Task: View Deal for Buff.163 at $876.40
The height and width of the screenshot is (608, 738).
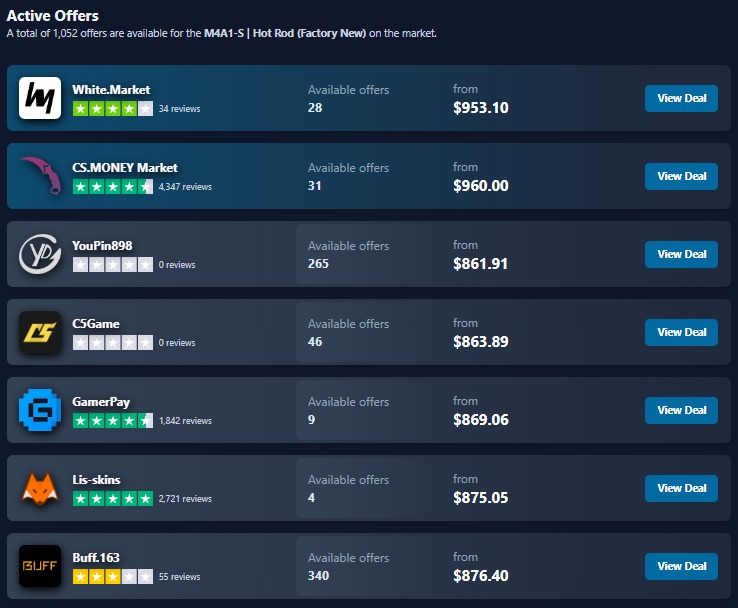Action: click(681, 566)
